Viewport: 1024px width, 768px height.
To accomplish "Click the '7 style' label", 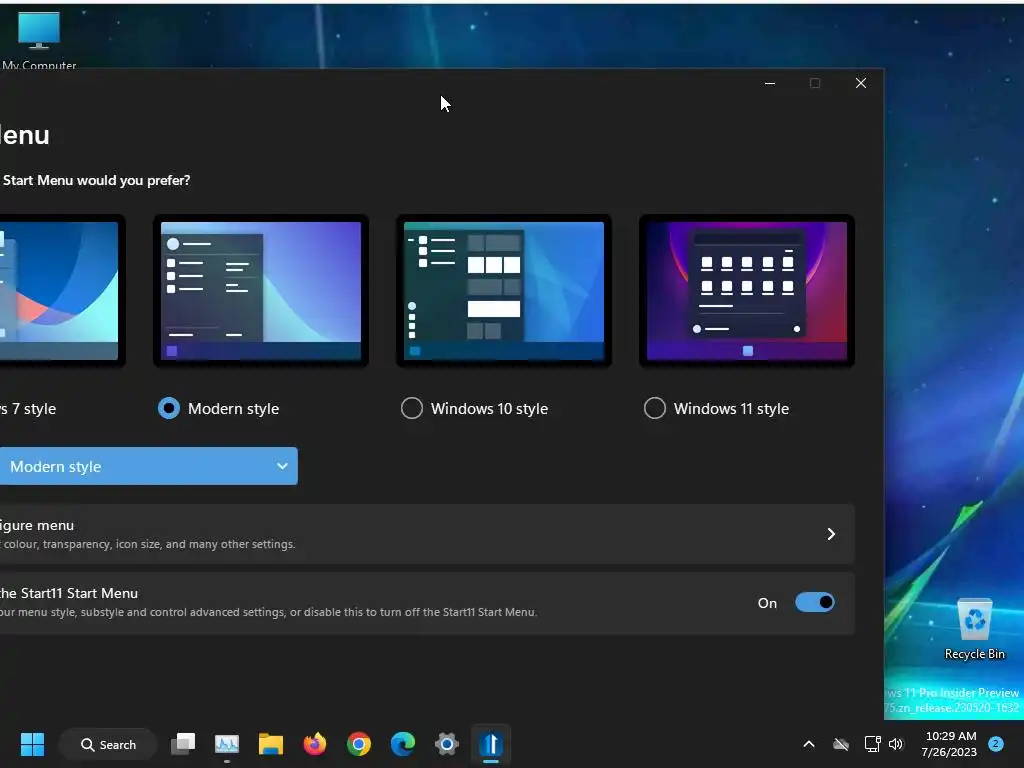I will coord(34,409).
